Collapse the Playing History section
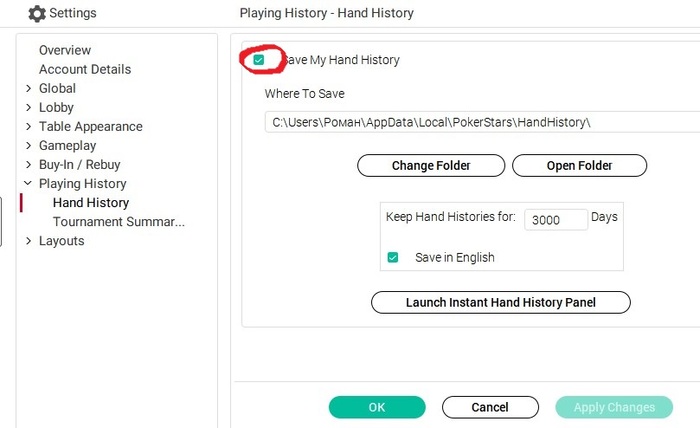Viewport: 700px width, 428px height. pos(28,183)
